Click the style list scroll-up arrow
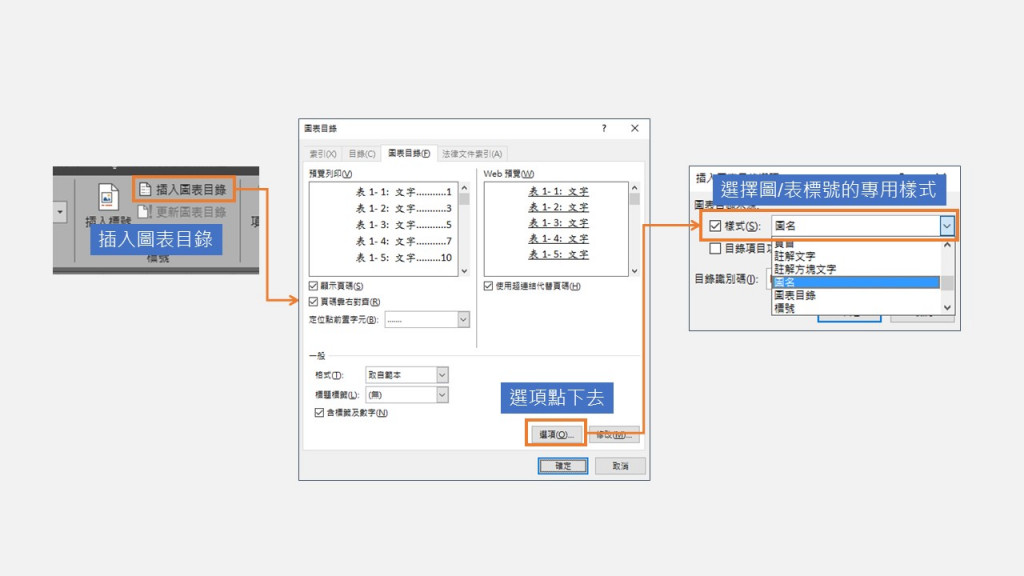 click(947, 245)
